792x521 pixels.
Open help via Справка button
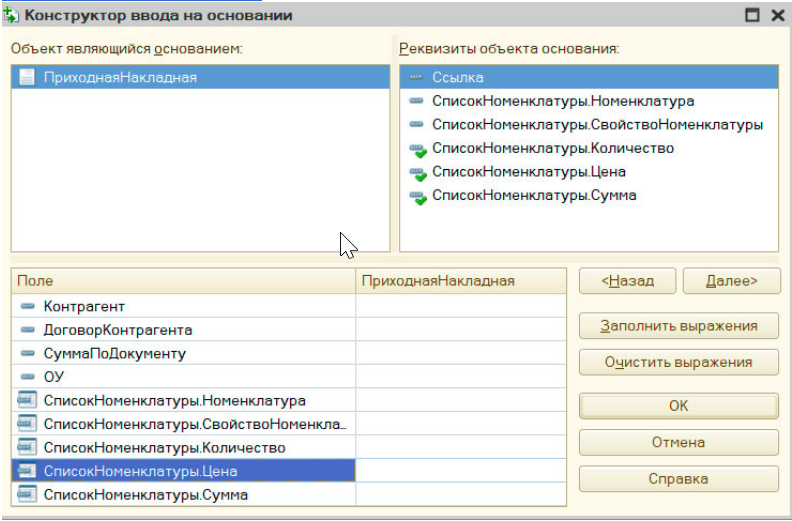click(679, 479)
